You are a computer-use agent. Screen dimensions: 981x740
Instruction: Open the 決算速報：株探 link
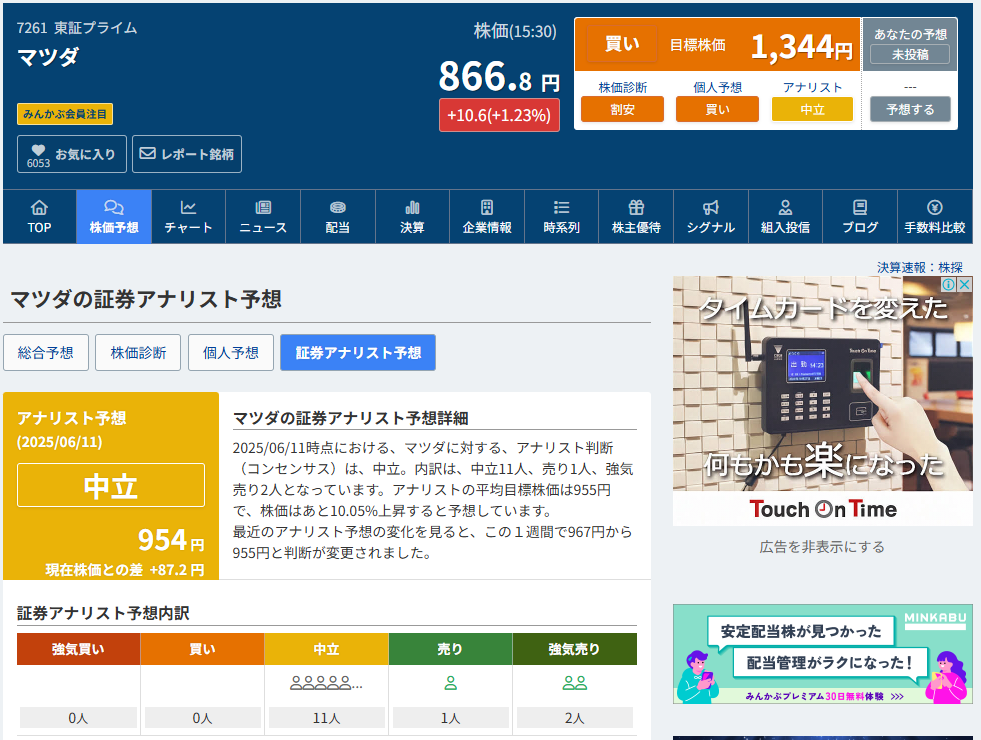click(x=920, y=267)
